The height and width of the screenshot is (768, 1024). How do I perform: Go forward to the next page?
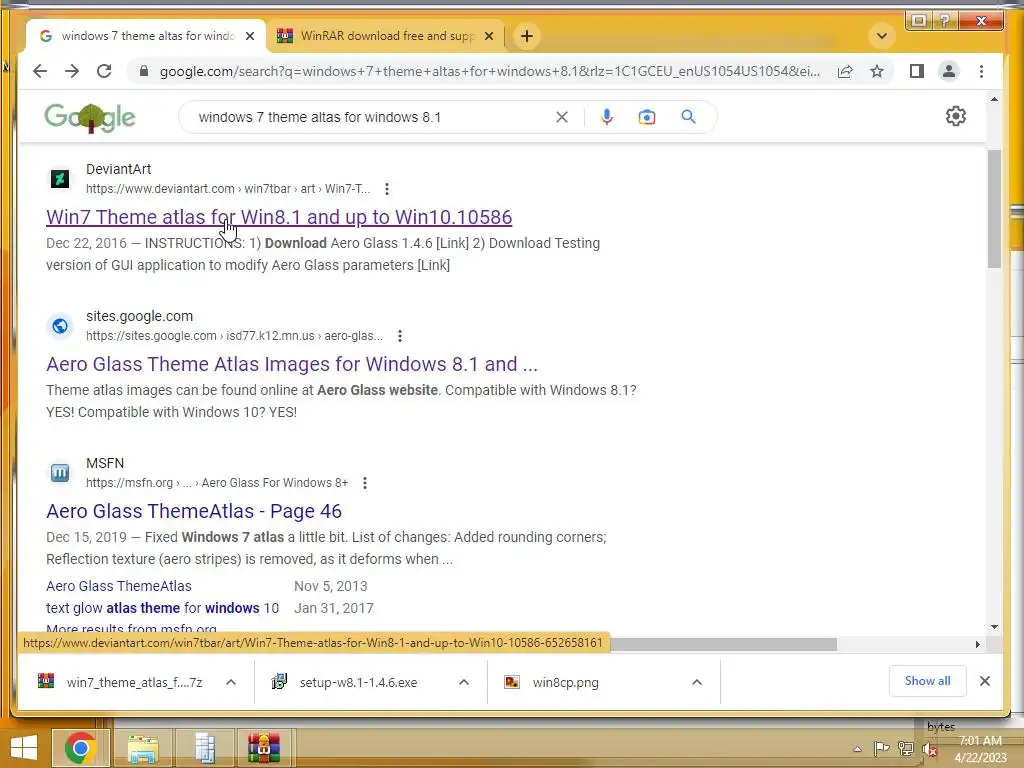(72, 71)
